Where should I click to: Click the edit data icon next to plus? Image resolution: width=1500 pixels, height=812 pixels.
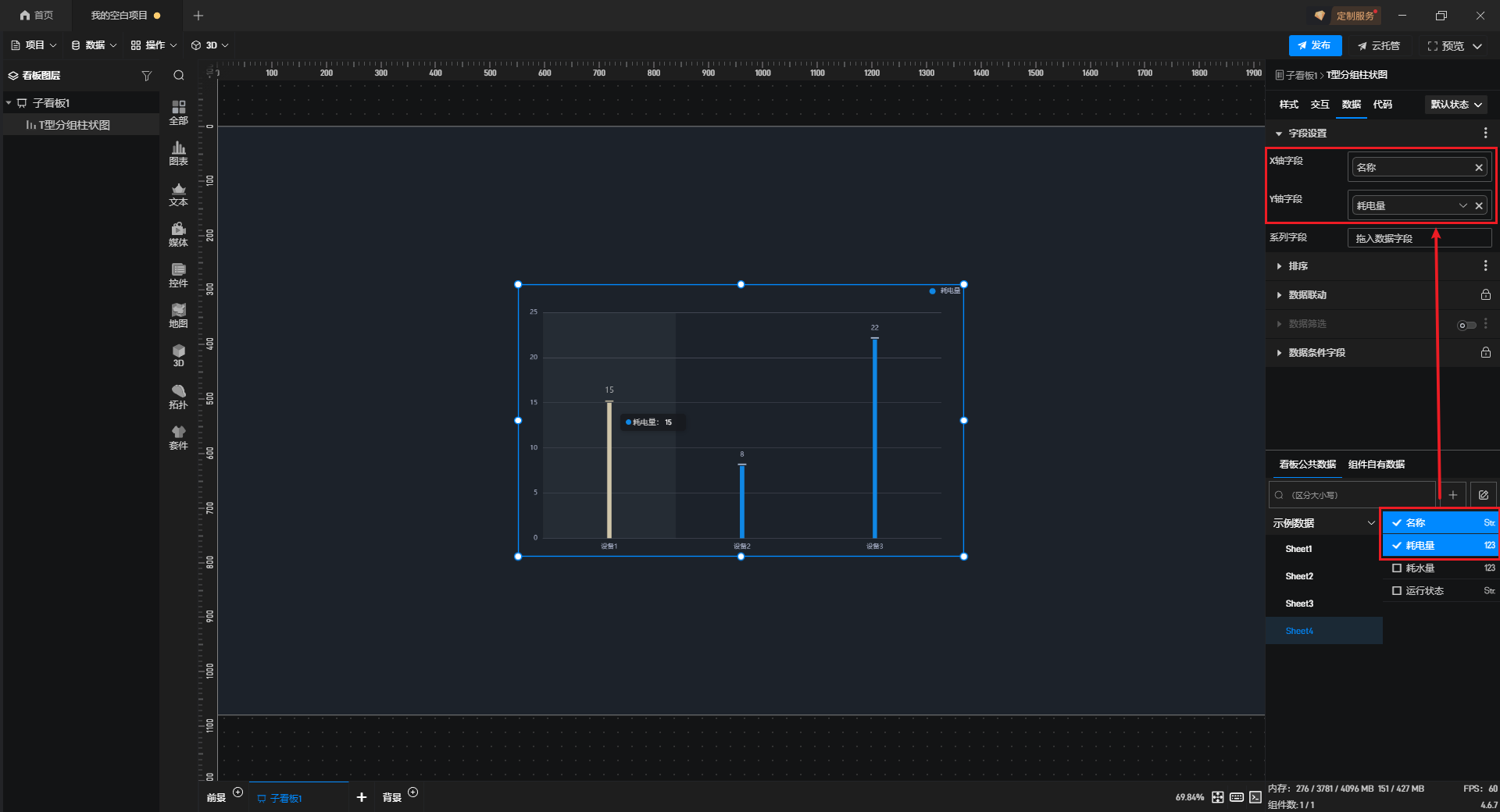point(1483,495)
